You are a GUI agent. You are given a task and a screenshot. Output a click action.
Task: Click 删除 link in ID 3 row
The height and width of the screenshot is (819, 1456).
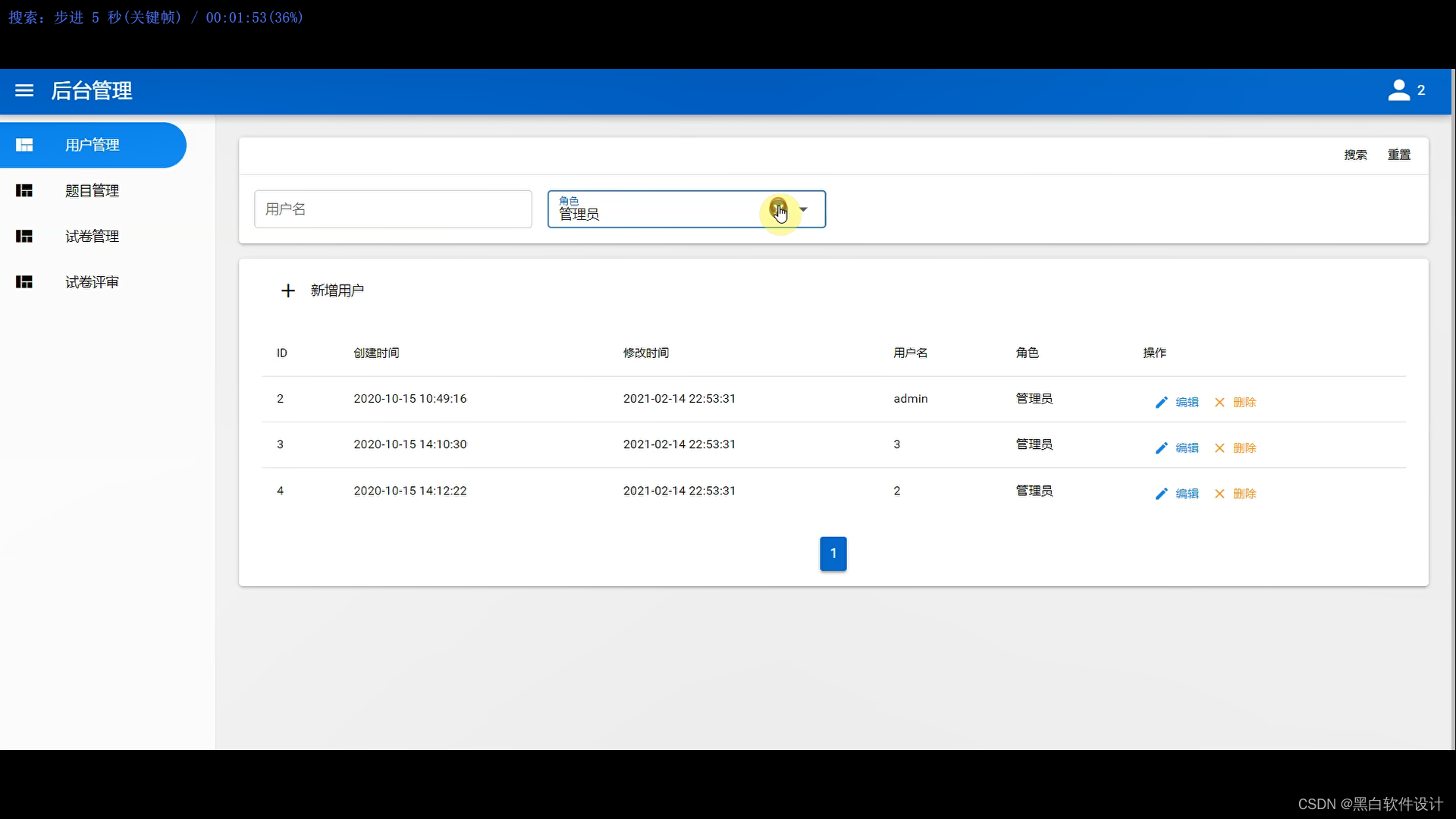click(1244, 448)
